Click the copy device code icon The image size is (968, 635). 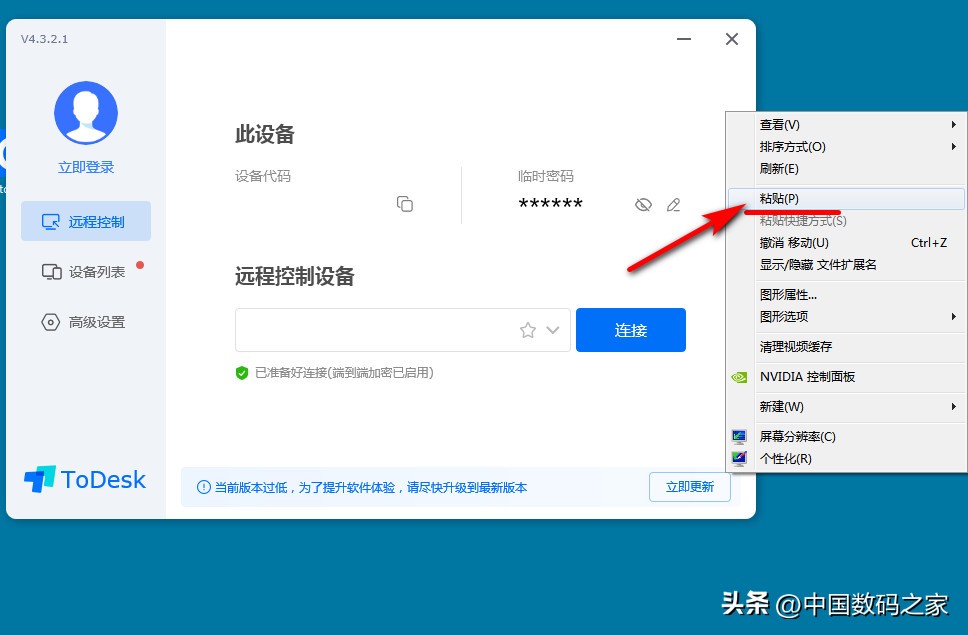tap(405, 203)
